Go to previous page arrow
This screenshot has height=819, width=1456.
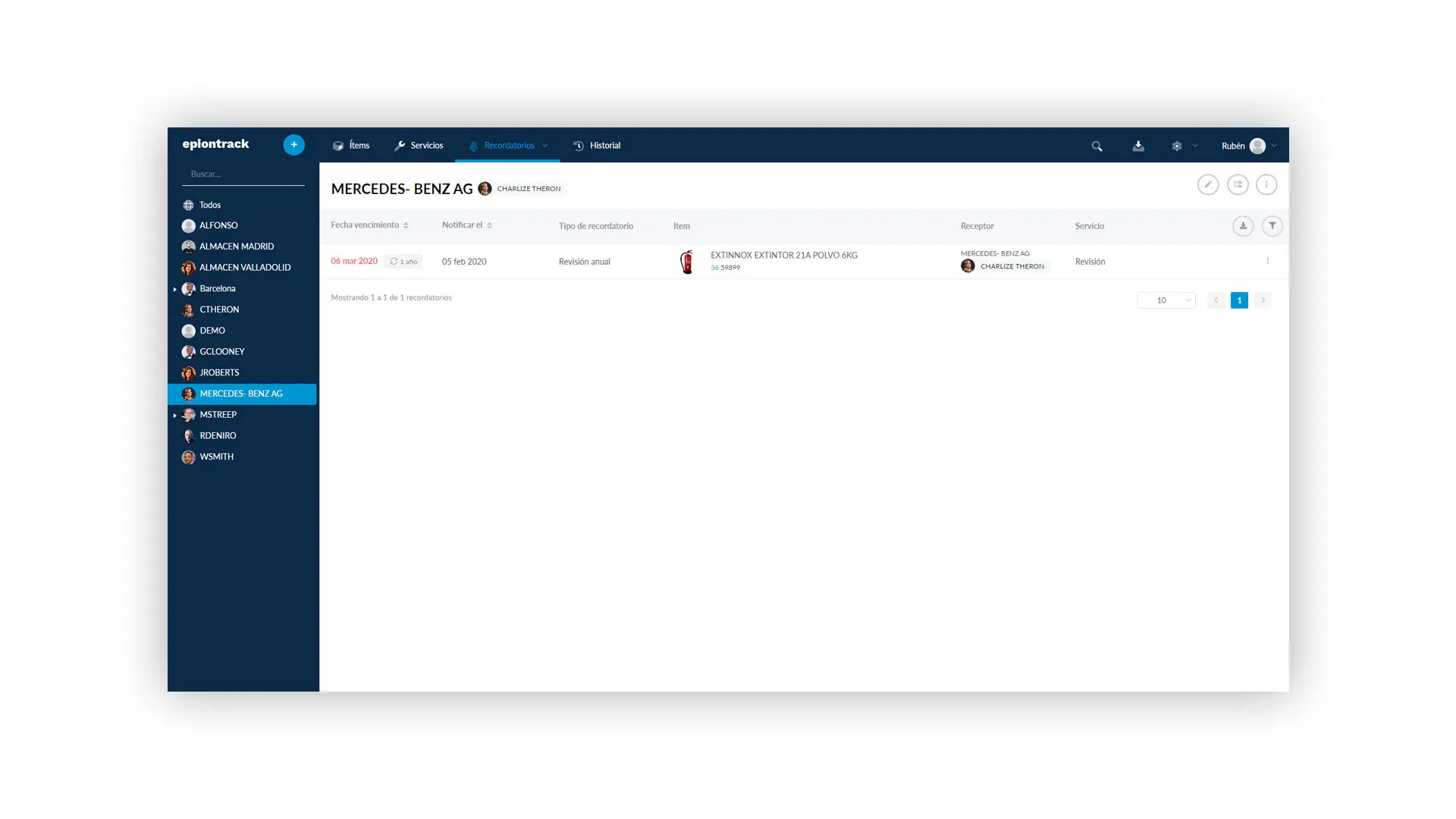pyautogui.click(x=1216, y=300)
